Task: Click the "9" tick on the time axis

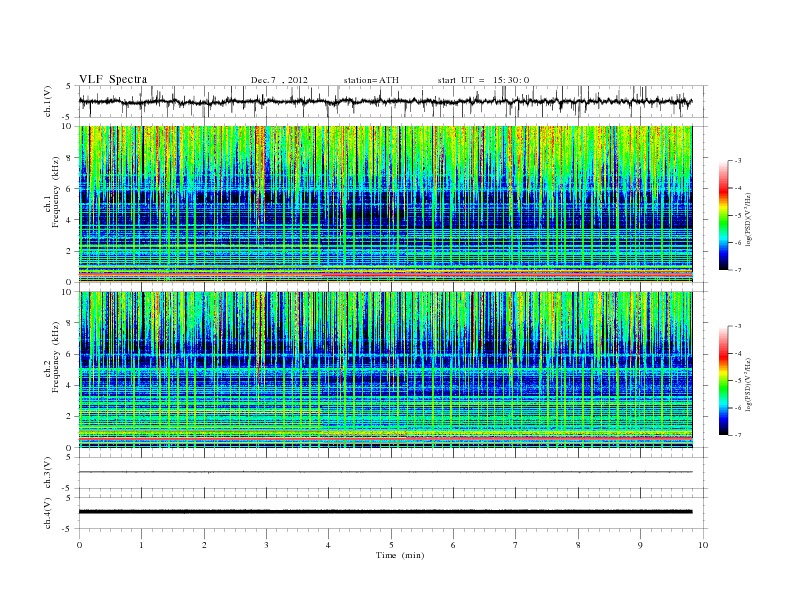Action: 640,545
